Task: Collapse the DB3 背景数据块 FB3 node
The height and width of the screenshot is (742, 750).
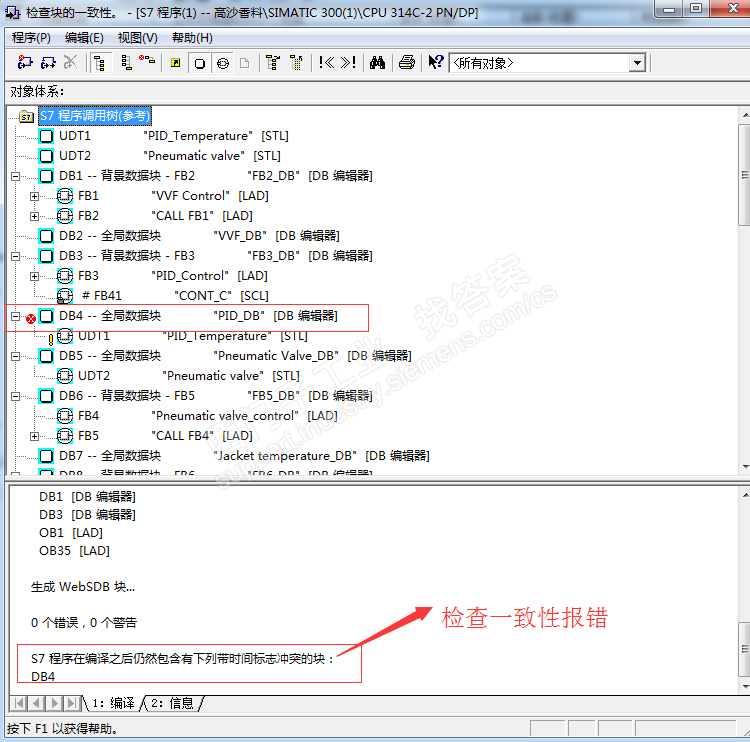Action: click(x=15, y=256)
